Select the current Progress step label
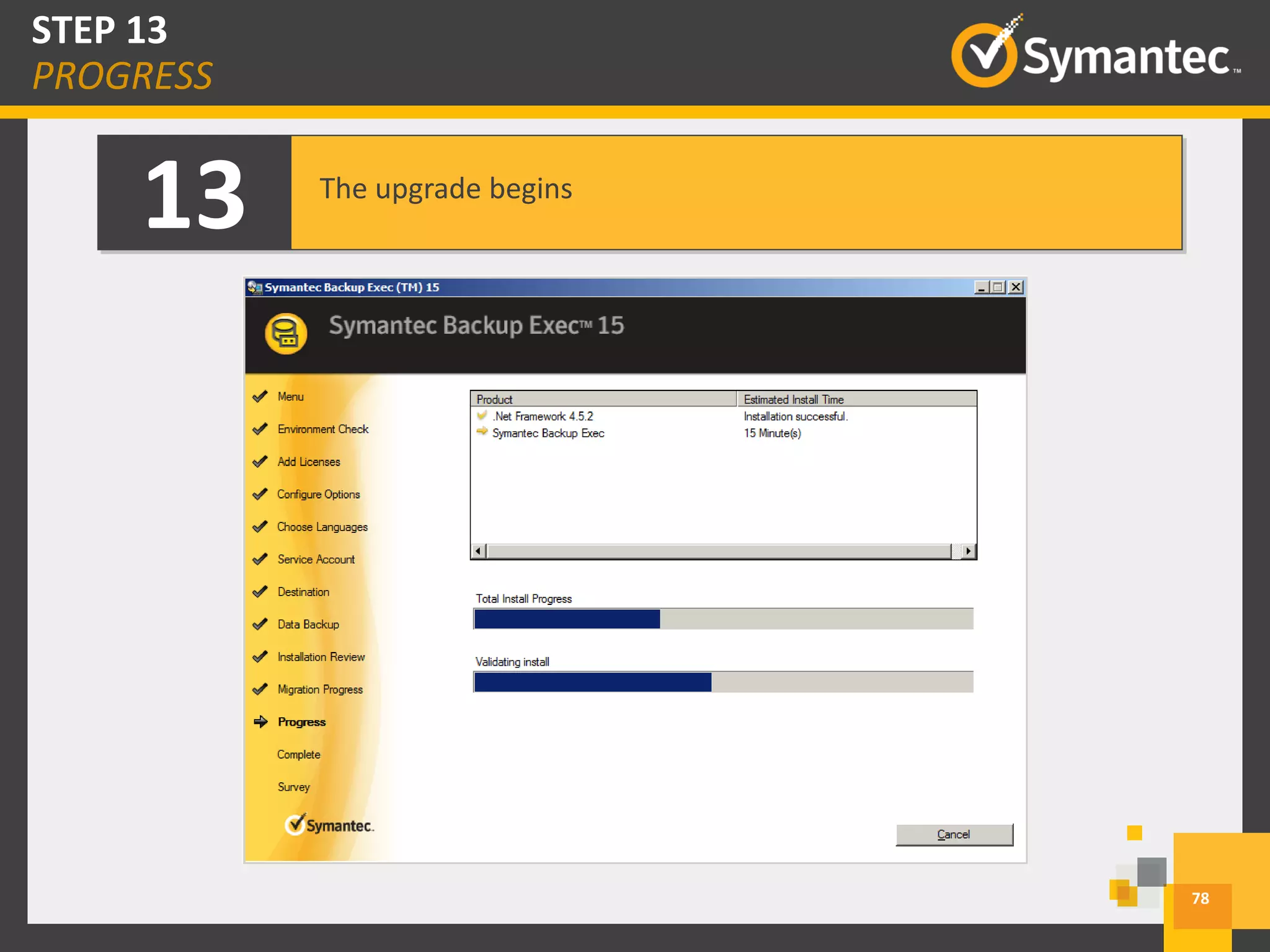 click(x=302, y=722)
